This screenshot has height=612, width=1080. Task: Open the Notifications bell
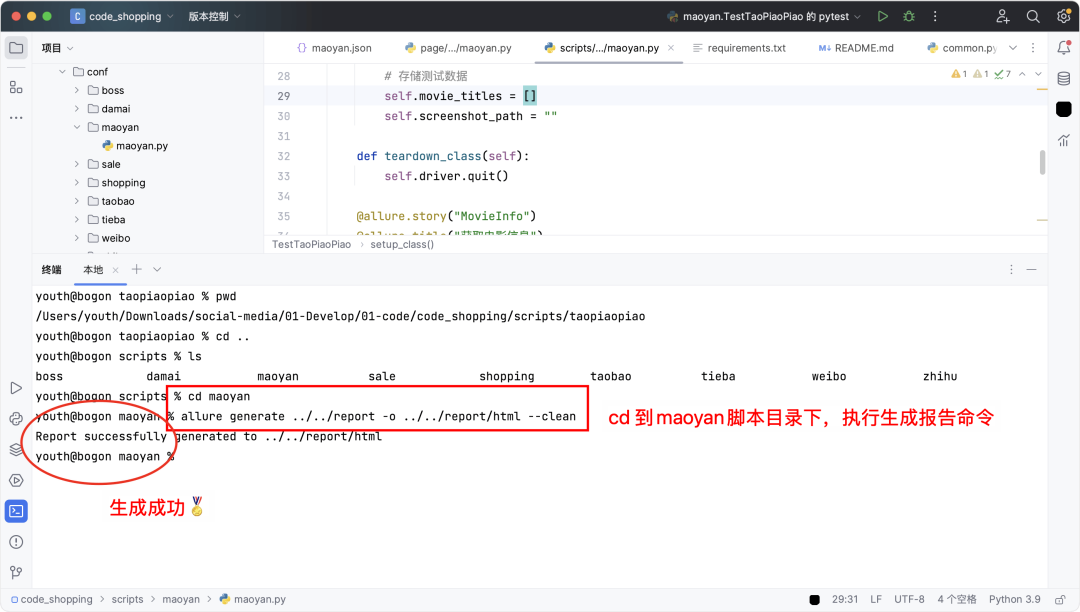click(x=1064, y=48)
